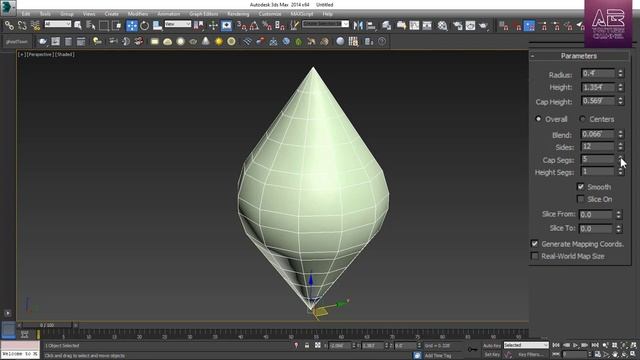This screenshot has width=640, height=360.
Task: Click the Maximize Viewport Toggle icon
Action: [x=633, y=355]
